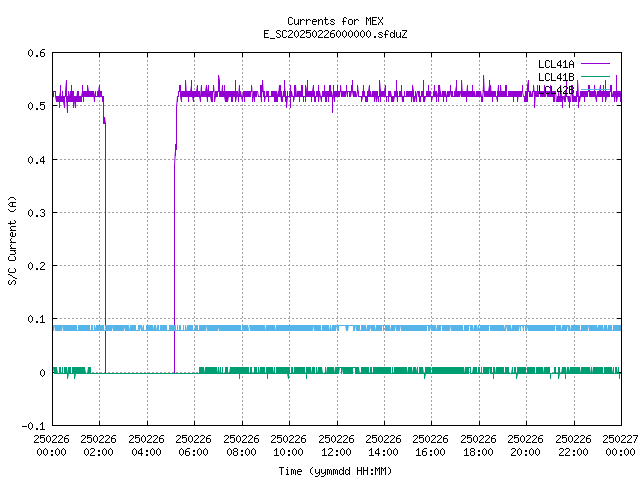The height and width of the screenshot is (480, 640).
Task: Click the x-axis tick label 250226 08:00
Action: 241,446
